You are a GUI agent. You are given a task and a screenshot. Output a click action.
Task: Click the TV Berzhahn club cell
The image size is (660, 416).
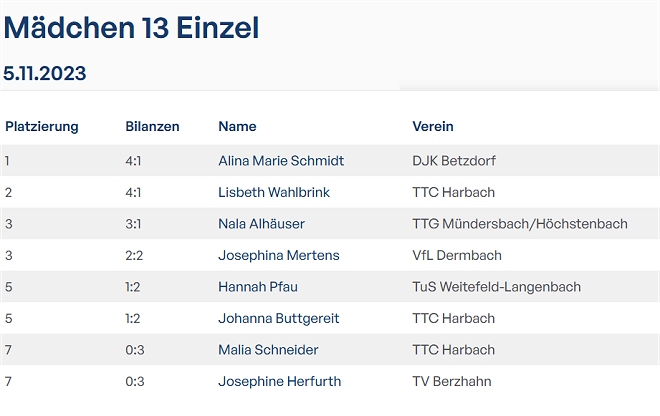coord(451,382)
